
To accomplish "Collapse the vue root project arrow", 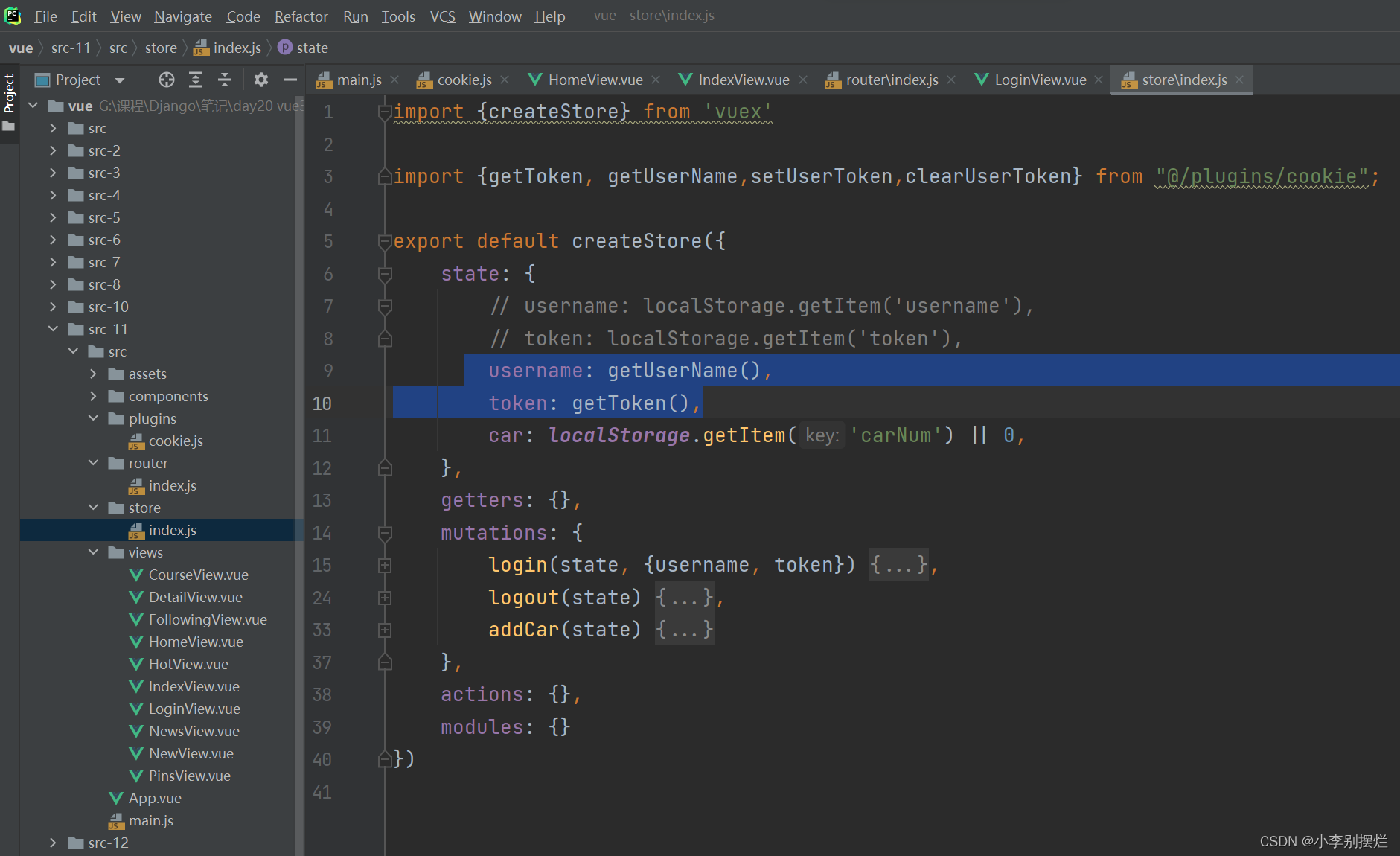I will point(33,106).
